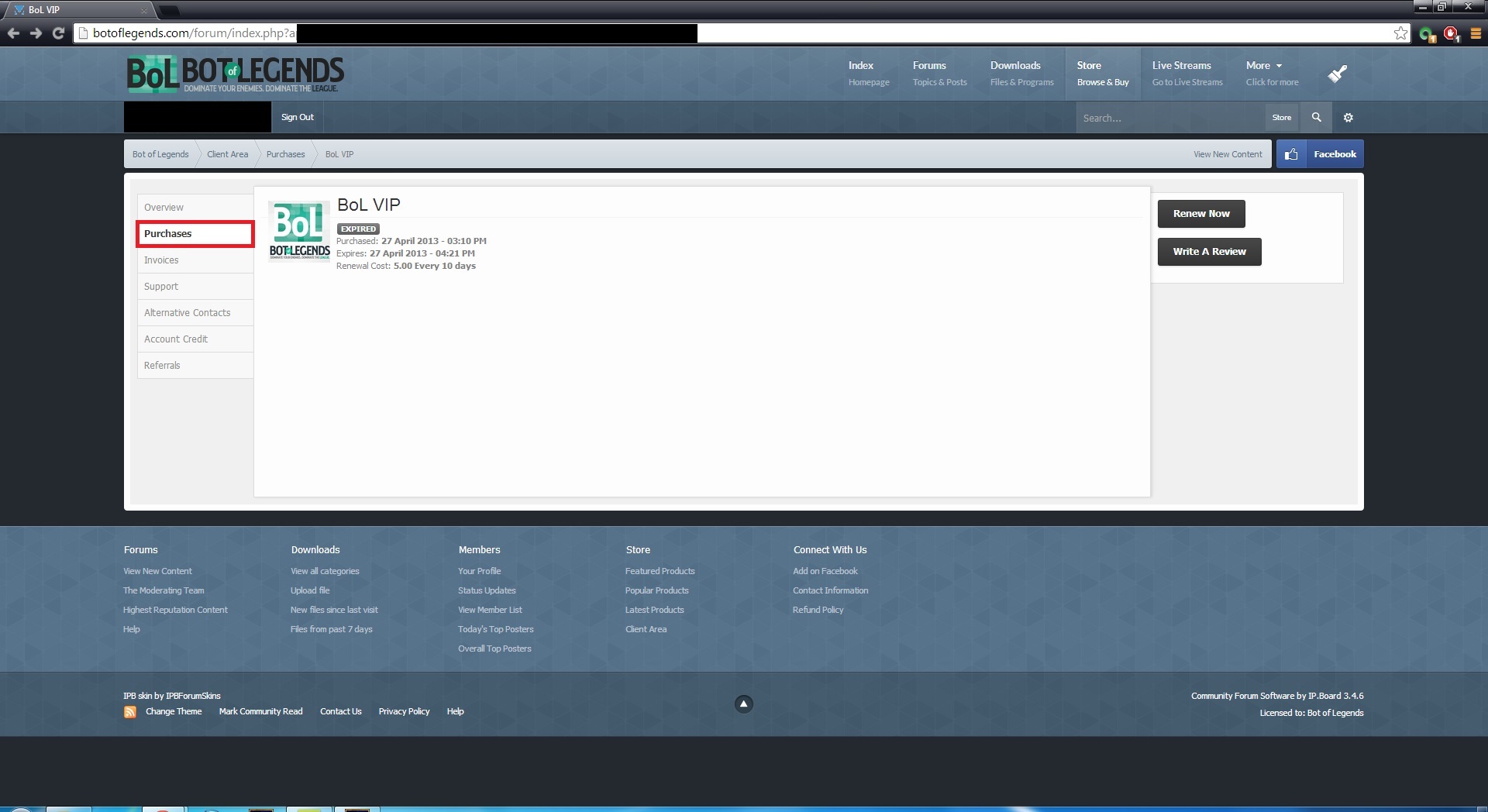Open The Moderating Team footer link
Screen dimensions: 1488x812
point(164,590)
